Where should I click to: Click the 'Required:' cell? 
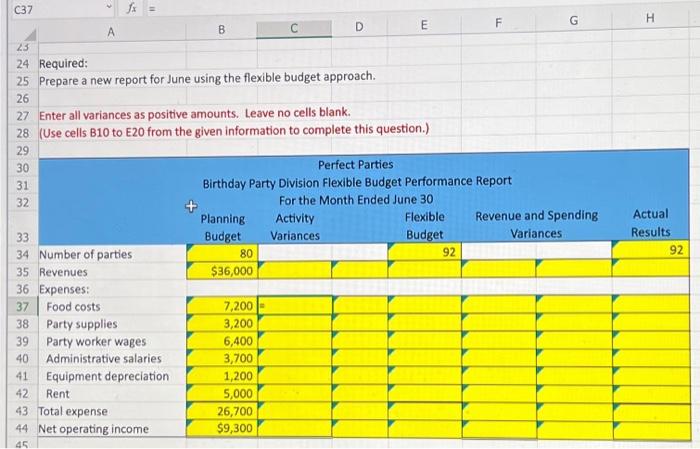tap(63, 63)
